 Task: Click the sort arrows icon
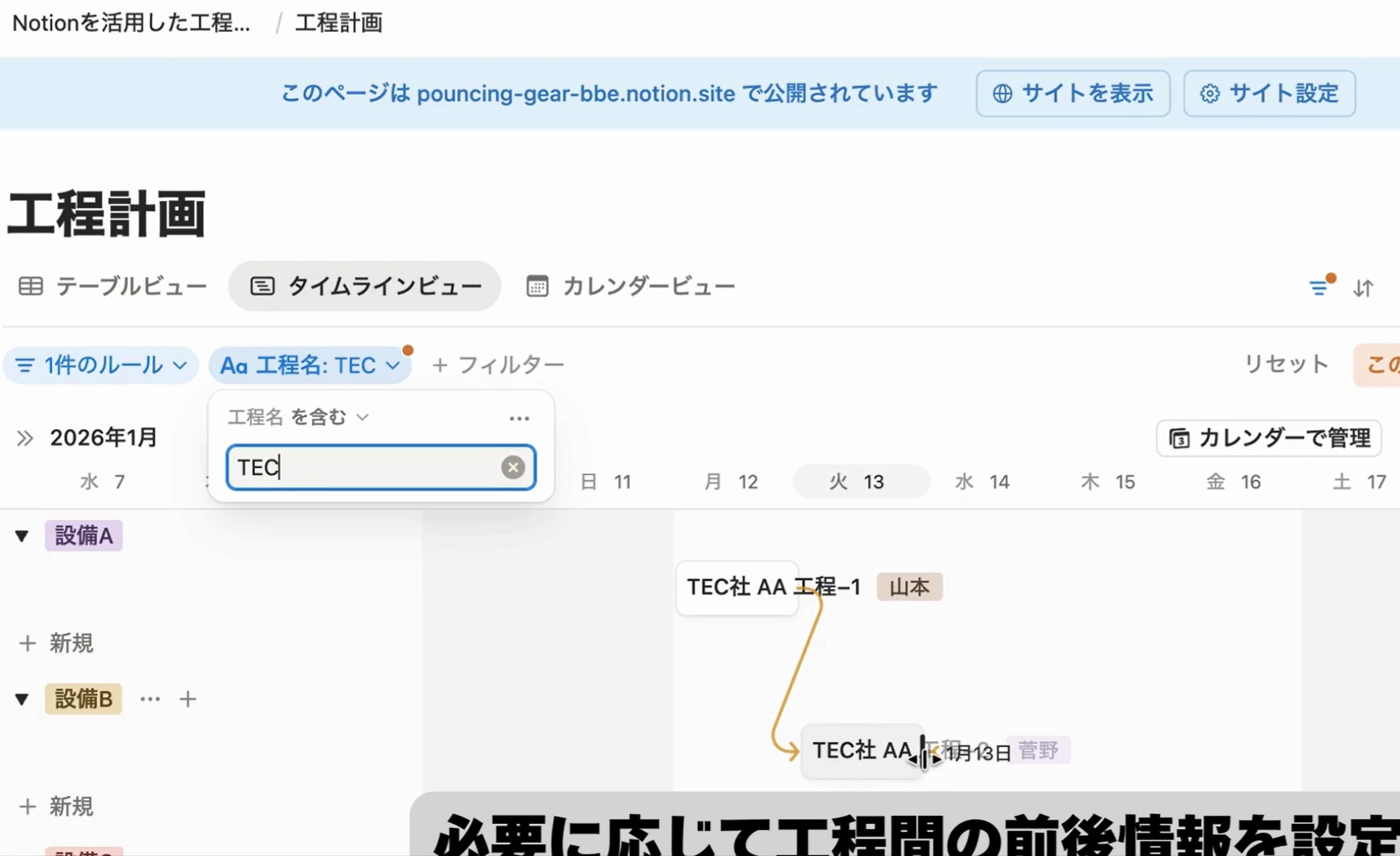click(1363, 288)
